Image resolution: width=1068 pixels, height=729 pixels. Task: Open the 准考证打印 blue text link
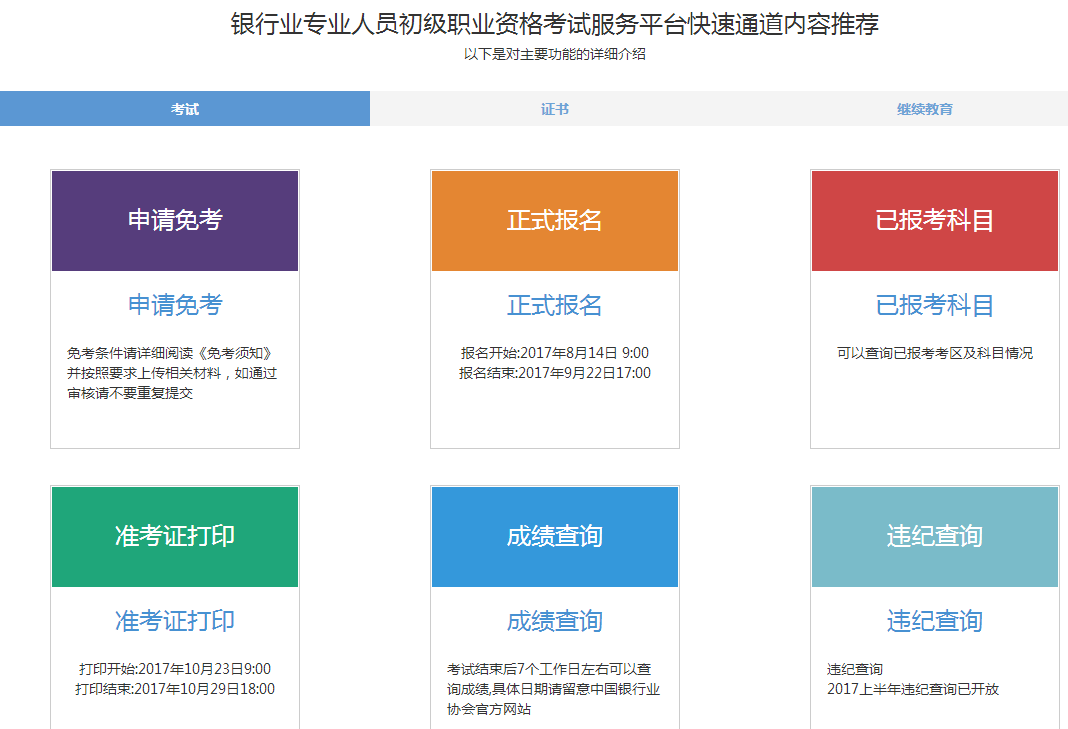click(x=175, y=621)
